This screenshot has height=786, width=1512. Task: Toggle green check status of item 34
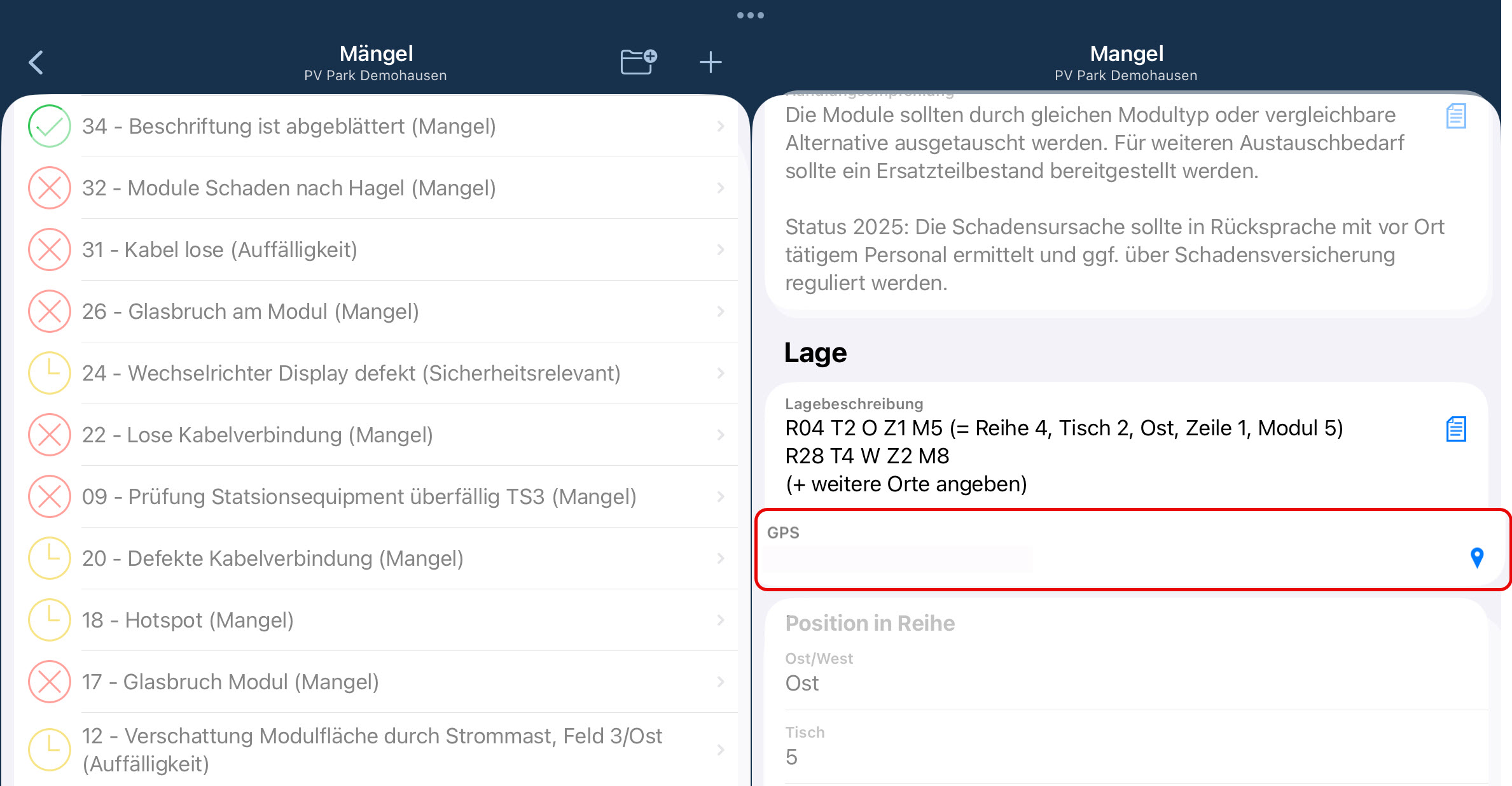[x=49, y=126]
